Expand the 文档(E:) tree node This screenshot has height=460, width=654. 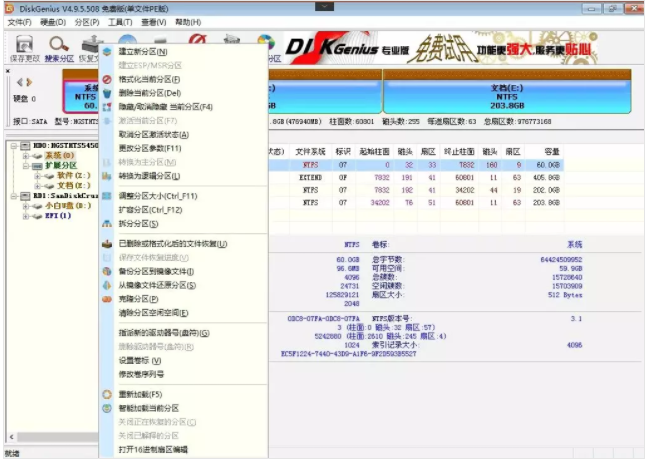[x=38, y=186]
